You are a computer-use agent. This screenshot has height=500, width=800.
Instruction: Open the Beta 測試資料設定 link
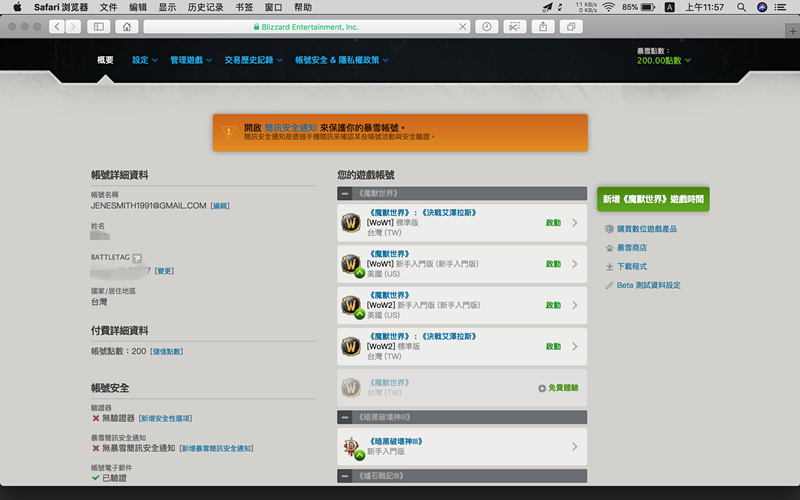point(648,285)
